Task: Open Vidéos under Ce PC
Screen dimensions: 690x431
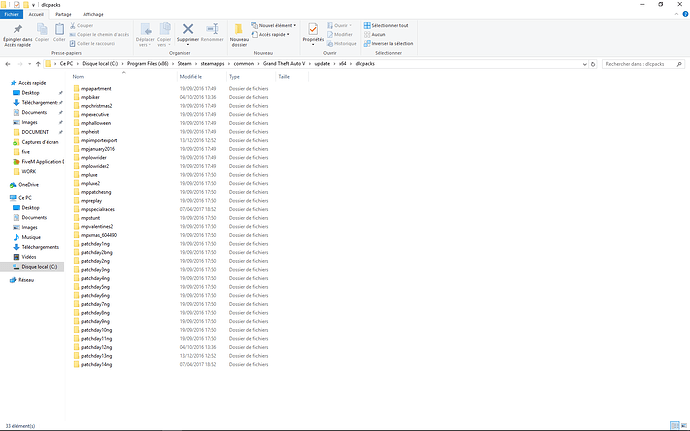Action: pyautogui.click(x=29, y=257)
